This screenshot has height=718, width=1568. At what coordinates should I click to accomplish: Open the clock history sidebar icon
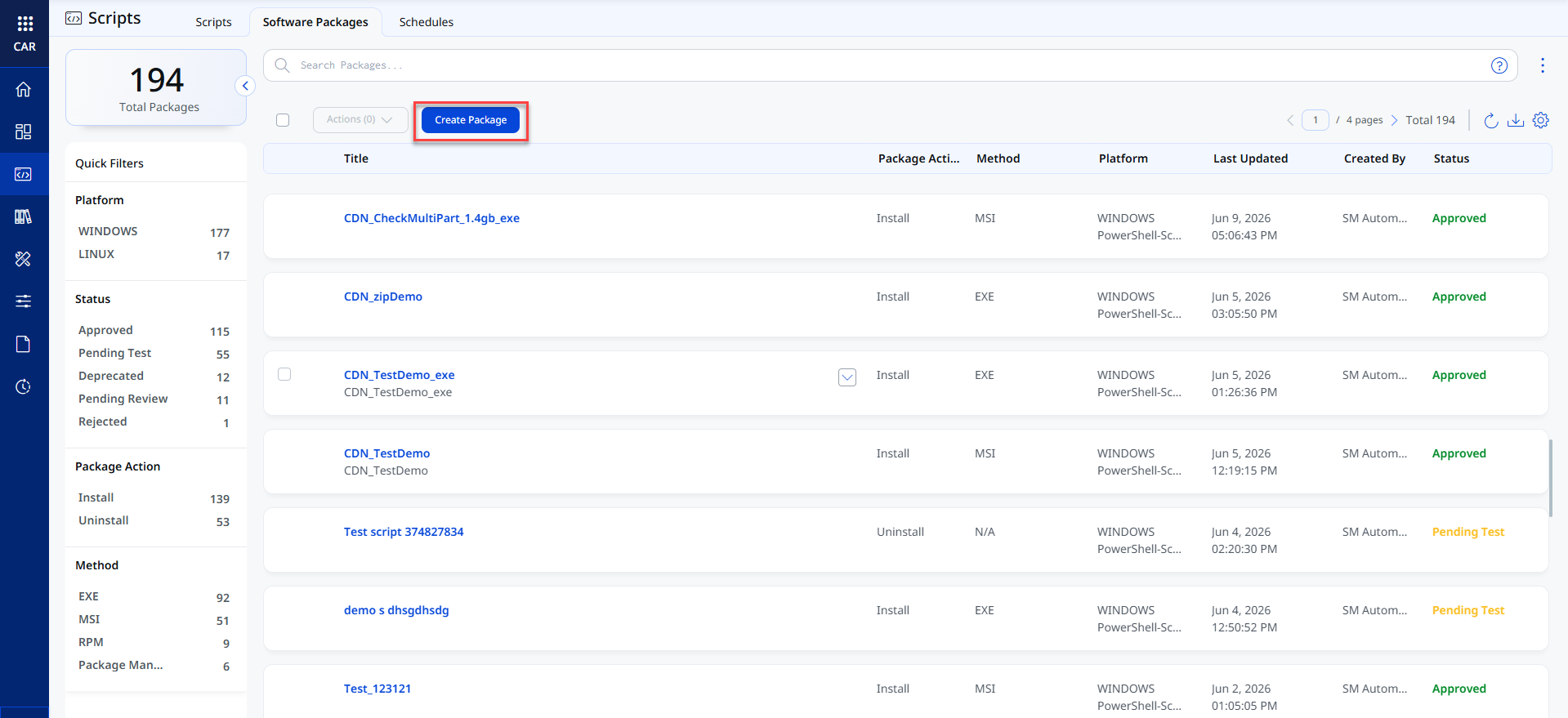[x=24, y=386]
